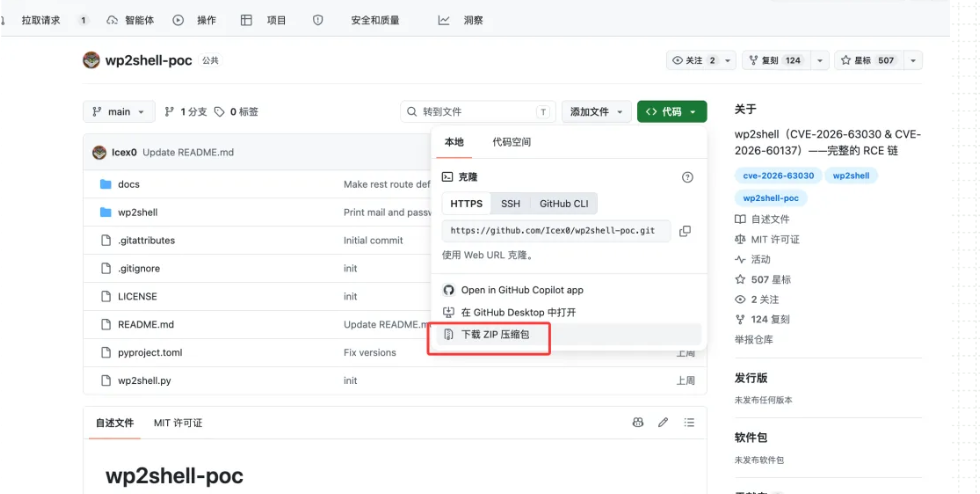Open the clone help question-mark icon
The image size is (980, 494).
(x=688, y=178)
